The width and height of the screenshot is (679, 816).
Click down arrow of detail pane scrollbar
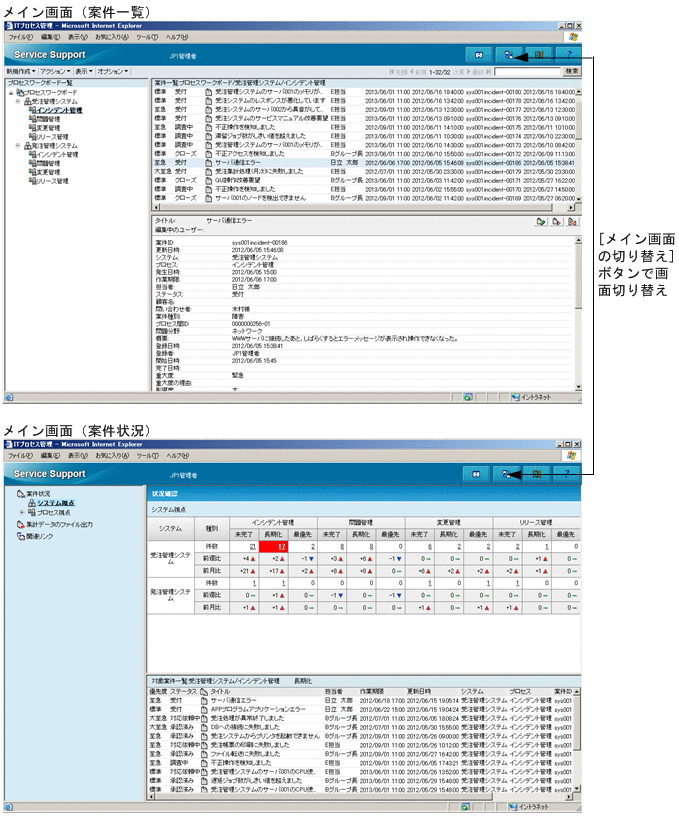pyautogui.click(x=579, y=387)
